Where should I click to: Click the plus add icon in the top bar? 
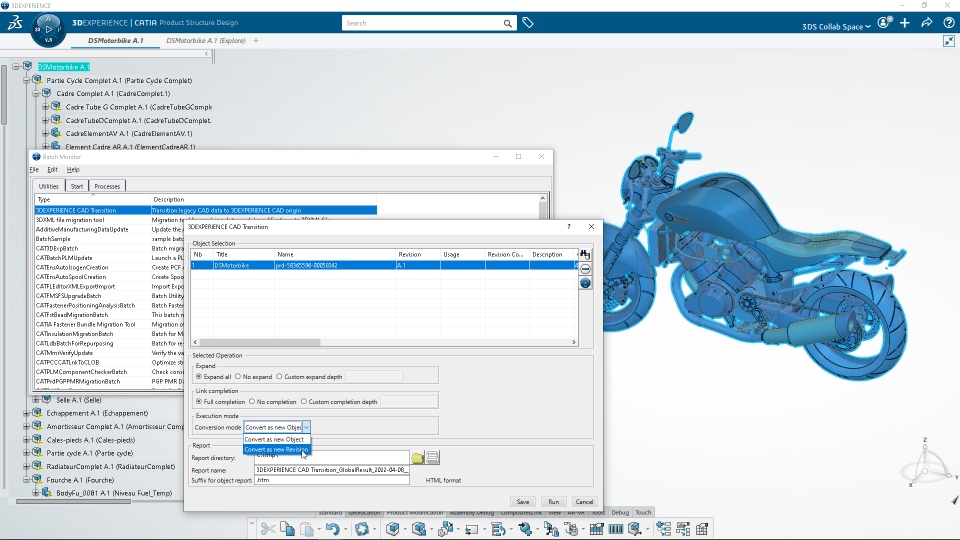click(x=905, y=23)
